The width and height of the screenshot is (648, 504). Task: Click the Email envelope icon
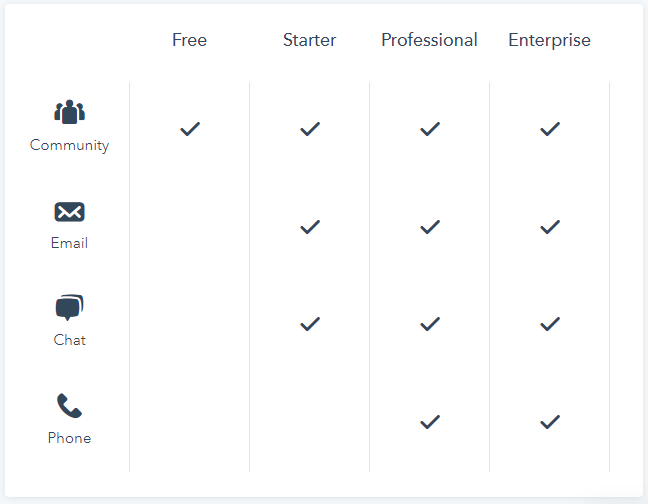(x=69, y=212)
